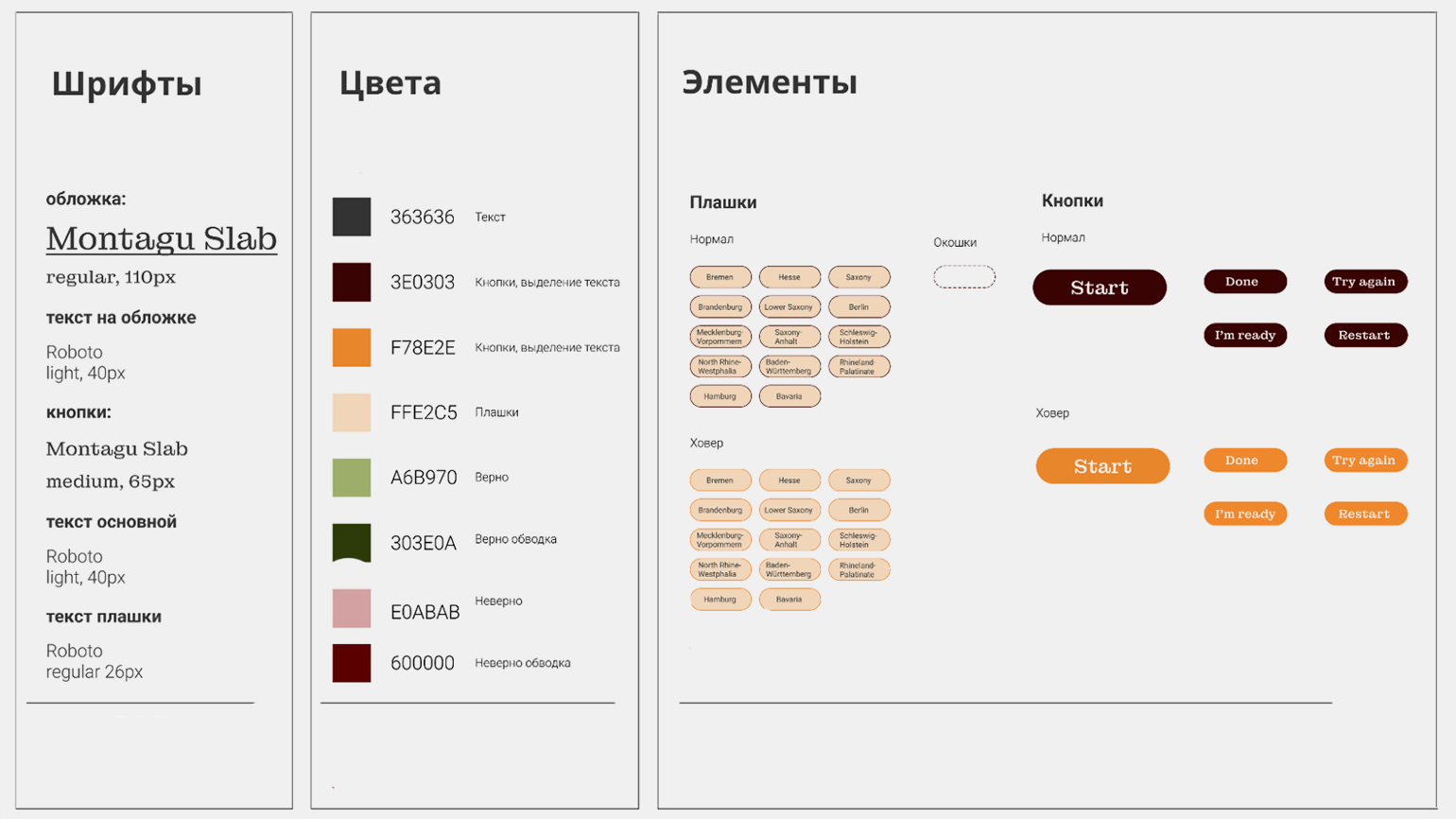Select the A6B970 green swatch
1456x819 pixels.
pyautogui.click(x=352, y=478)
